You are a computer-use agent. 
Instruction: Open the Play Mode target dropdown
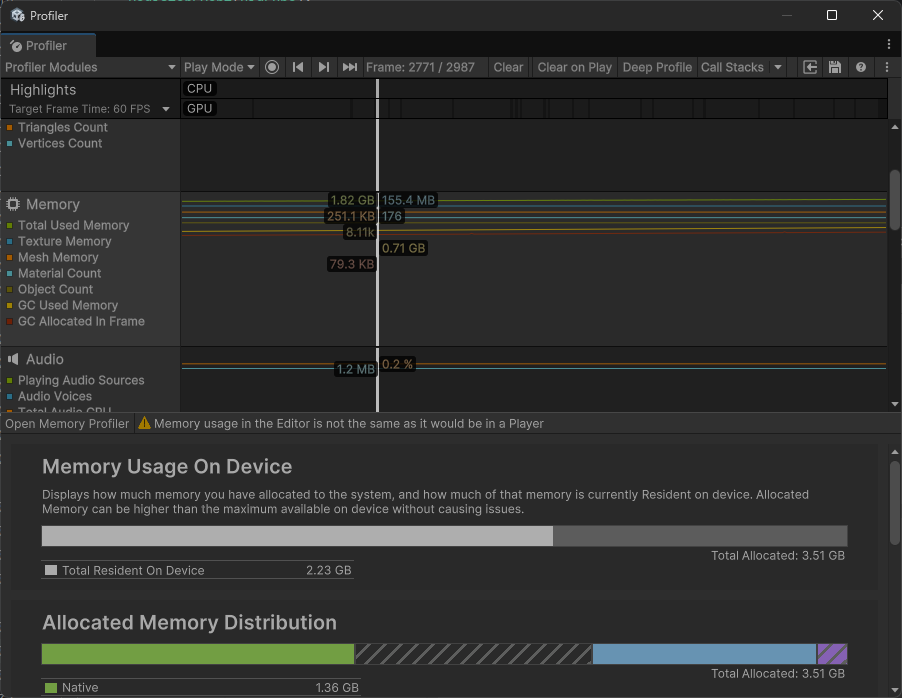tap(218, 67)
